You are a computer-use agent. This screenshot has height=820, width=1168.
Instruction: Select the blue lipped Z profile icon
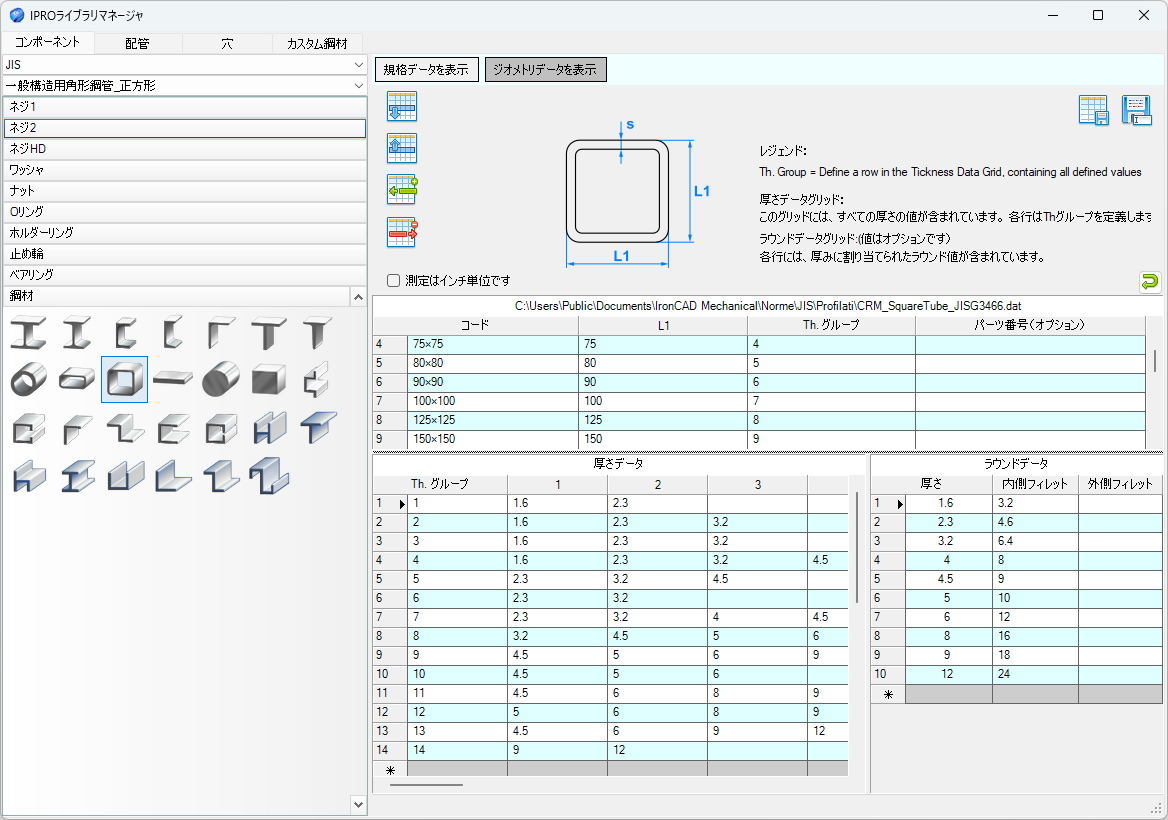(269, 477)
